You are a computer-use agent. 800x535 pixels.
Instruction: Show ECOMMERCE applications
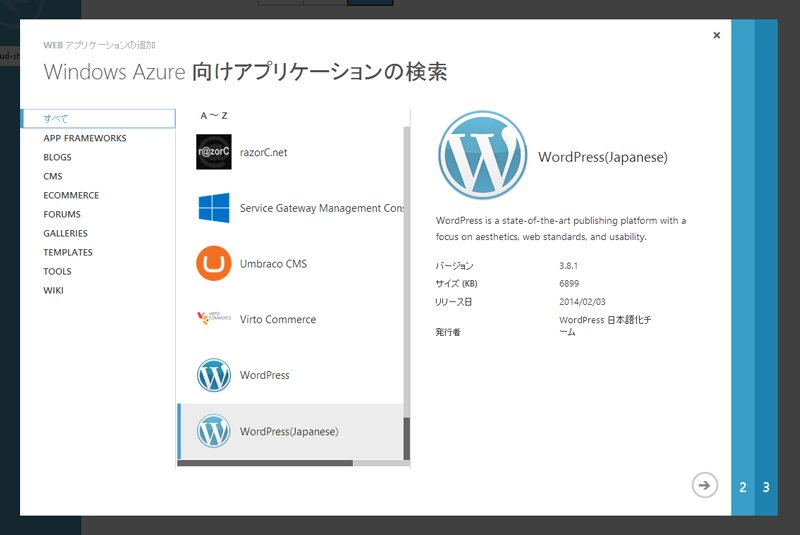(71, 195)
